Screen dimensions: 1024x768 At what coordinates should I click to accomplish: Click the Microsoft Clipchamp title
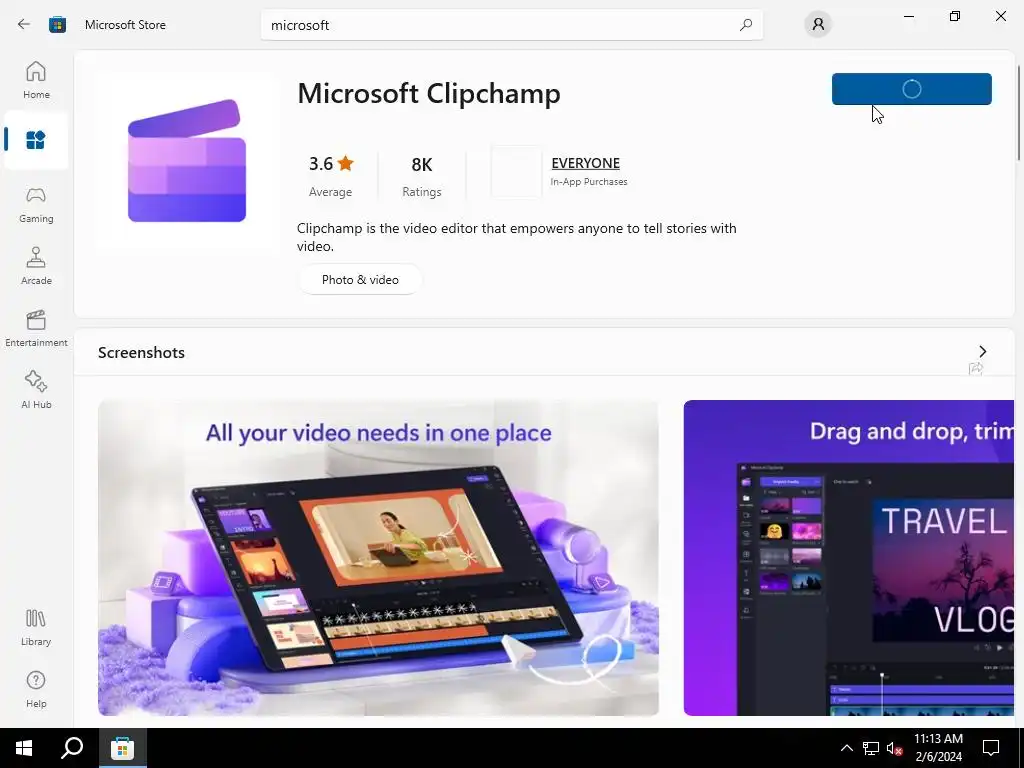pyautogui.click(x=428, y=93)
